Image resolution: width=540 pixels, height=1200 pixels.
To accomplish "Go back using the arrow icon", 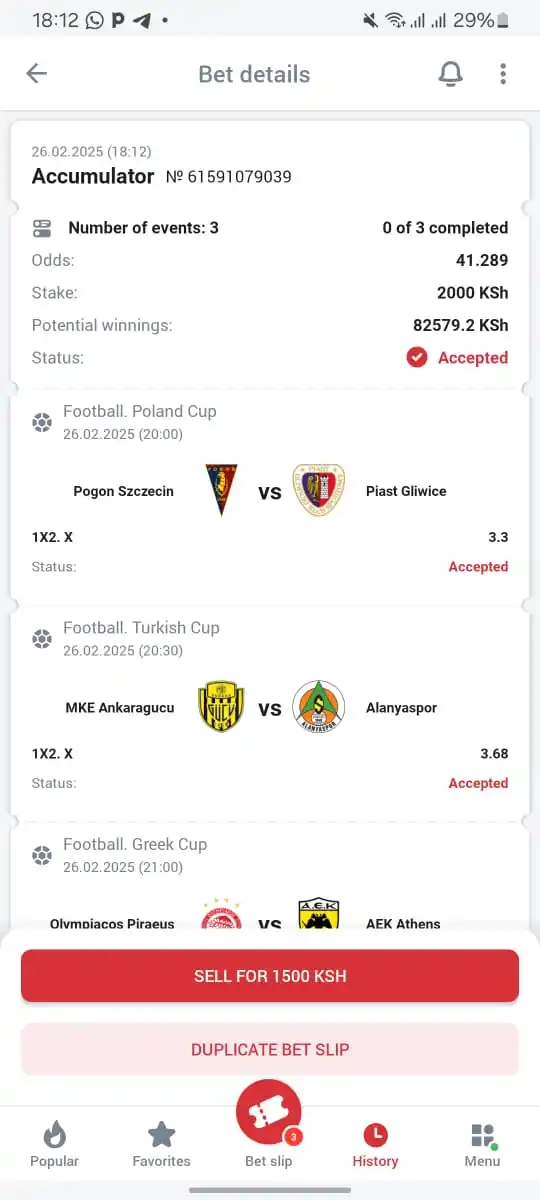I will [37, 73].
